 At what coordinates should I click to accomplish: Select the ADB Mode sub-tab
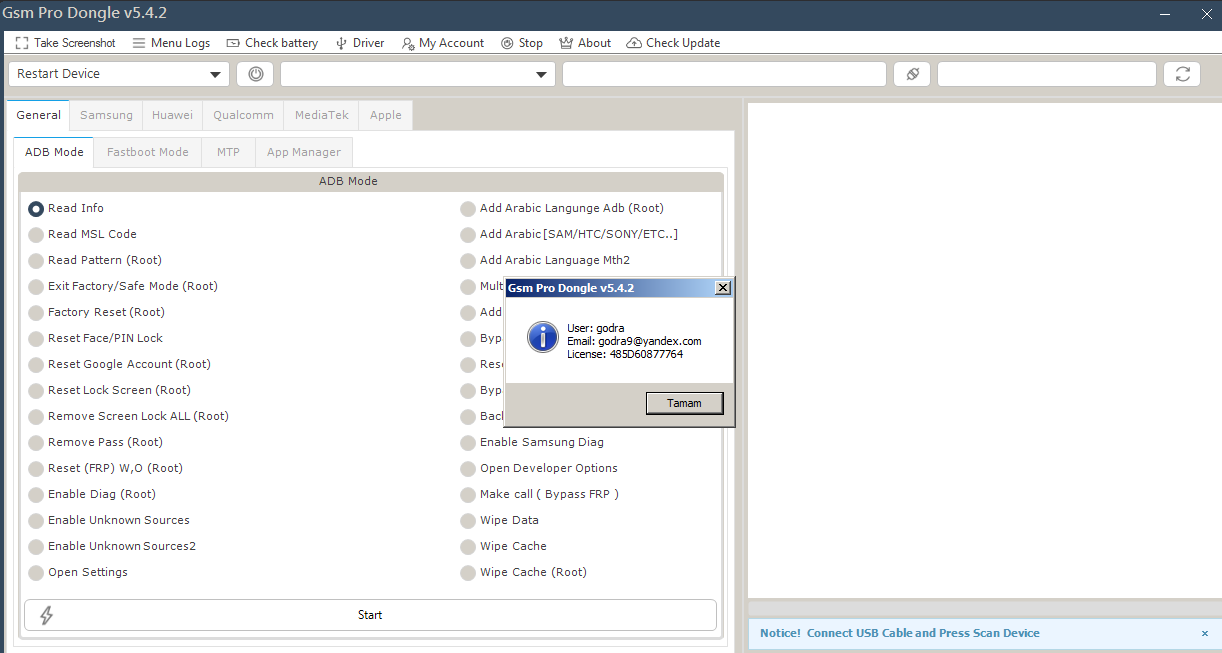[54, 152]
